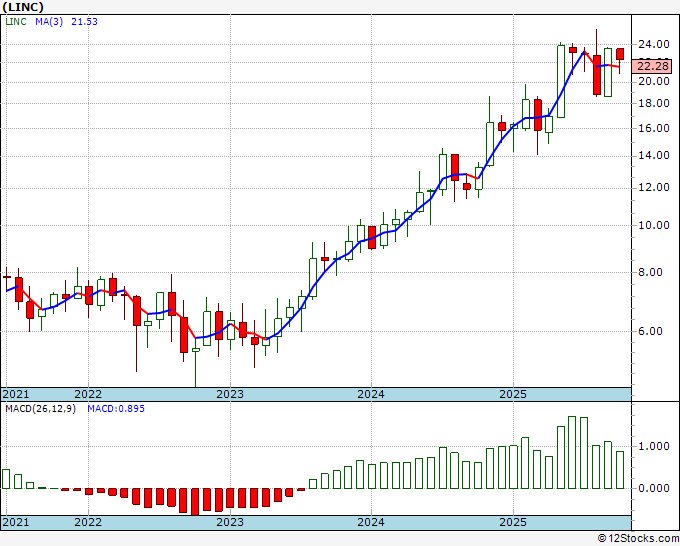Click 2023 on the price chart timeline
This screenshot has width=680, height=546.
[230, 394]
